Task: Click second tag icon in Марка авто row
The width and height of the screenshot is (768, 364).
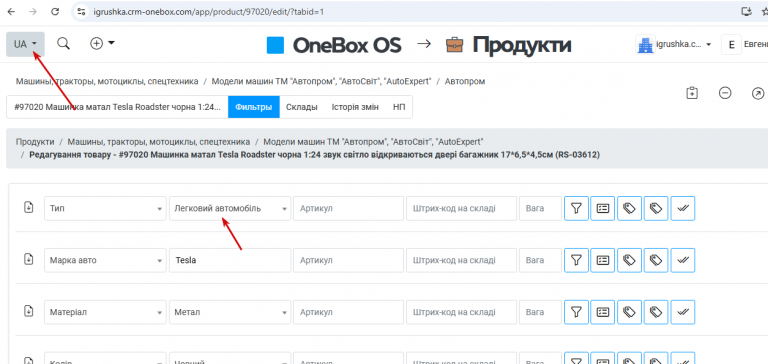Action: pos(656,260)
